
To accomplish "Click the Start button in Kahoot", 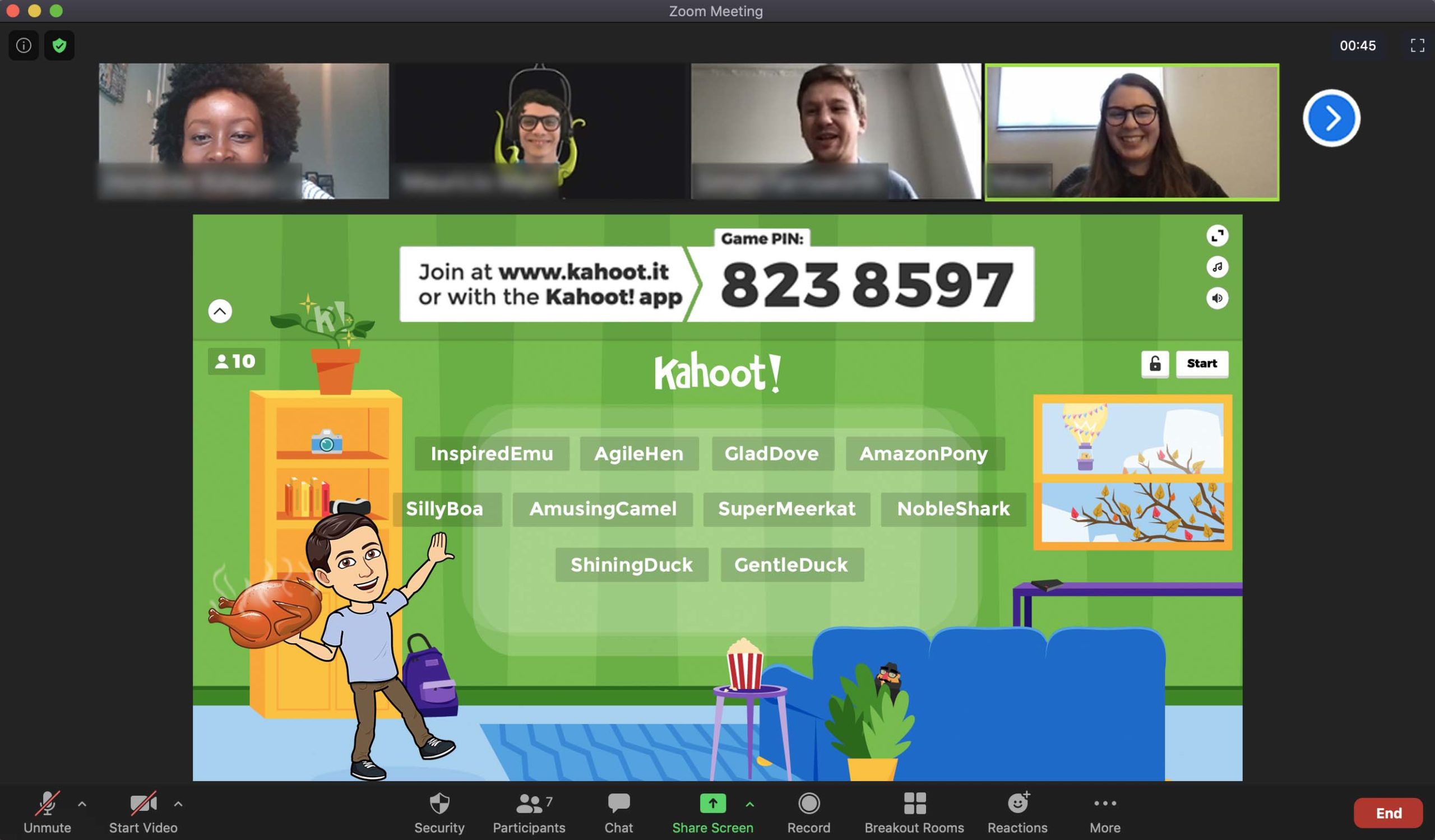I will pos(1201,363).
